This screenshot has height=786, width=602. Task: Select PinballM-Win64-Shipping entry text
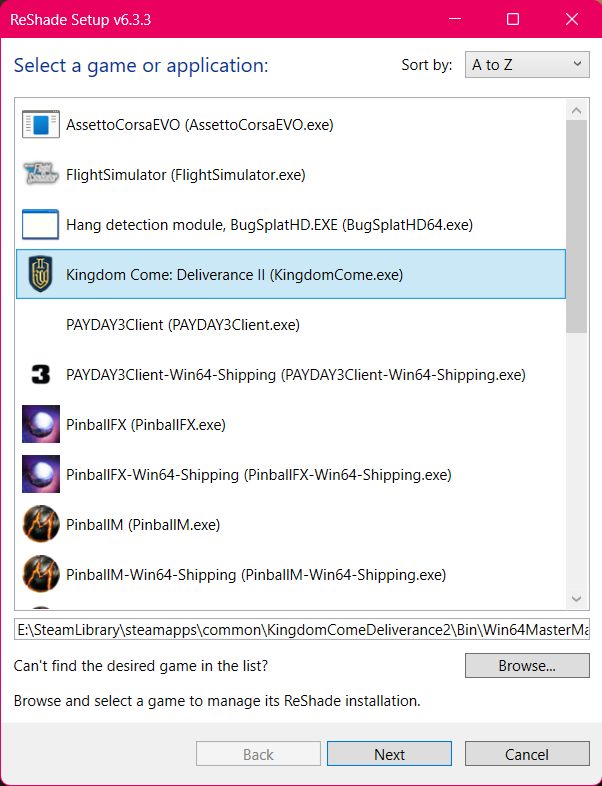[x=256, y=575]
